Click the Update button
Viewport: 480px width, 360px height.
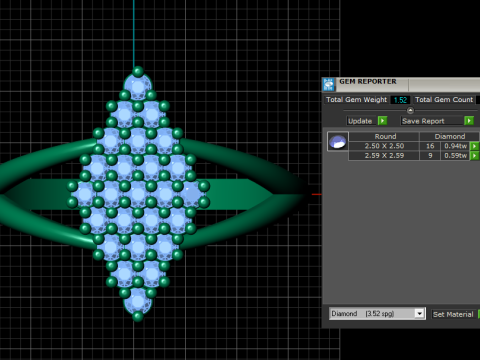pyautogui.click(x=362, y=121)
